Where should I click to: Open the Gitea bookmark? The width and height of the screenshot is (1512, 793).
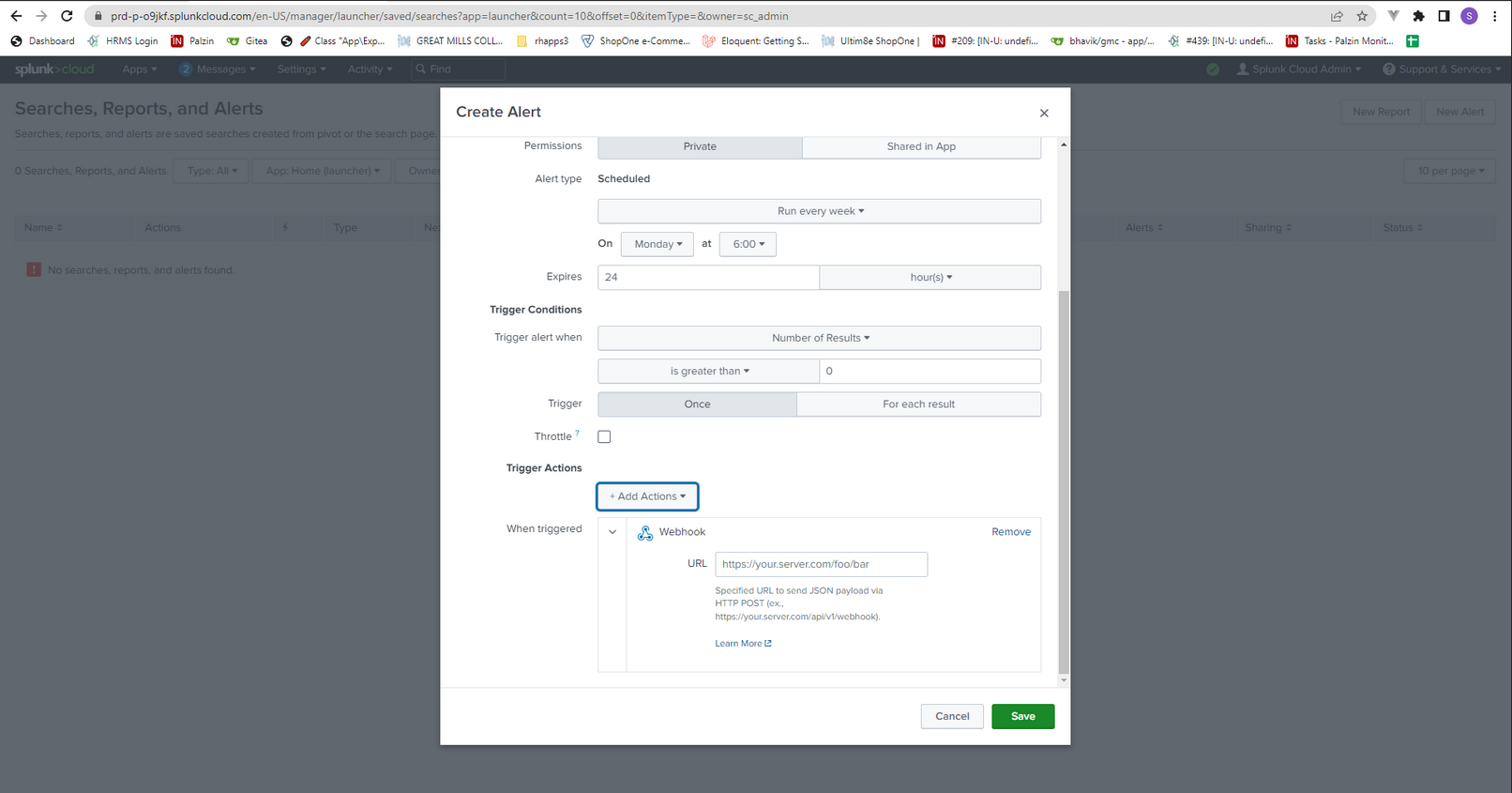pos(248,41)
